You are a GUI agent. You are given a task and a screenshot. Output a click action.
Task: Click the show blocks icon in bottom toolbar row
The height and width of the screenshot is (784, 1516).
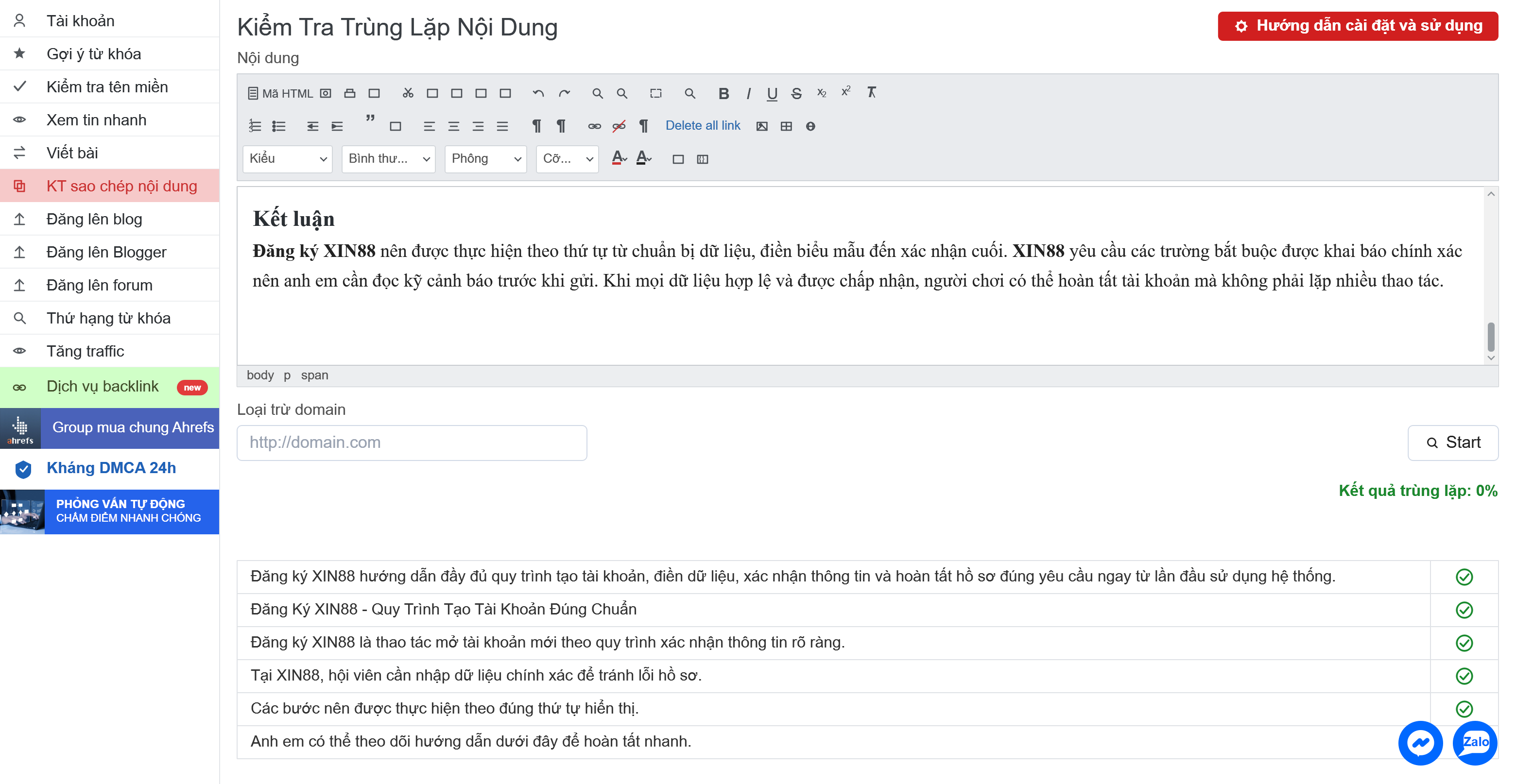coord(702,159)
